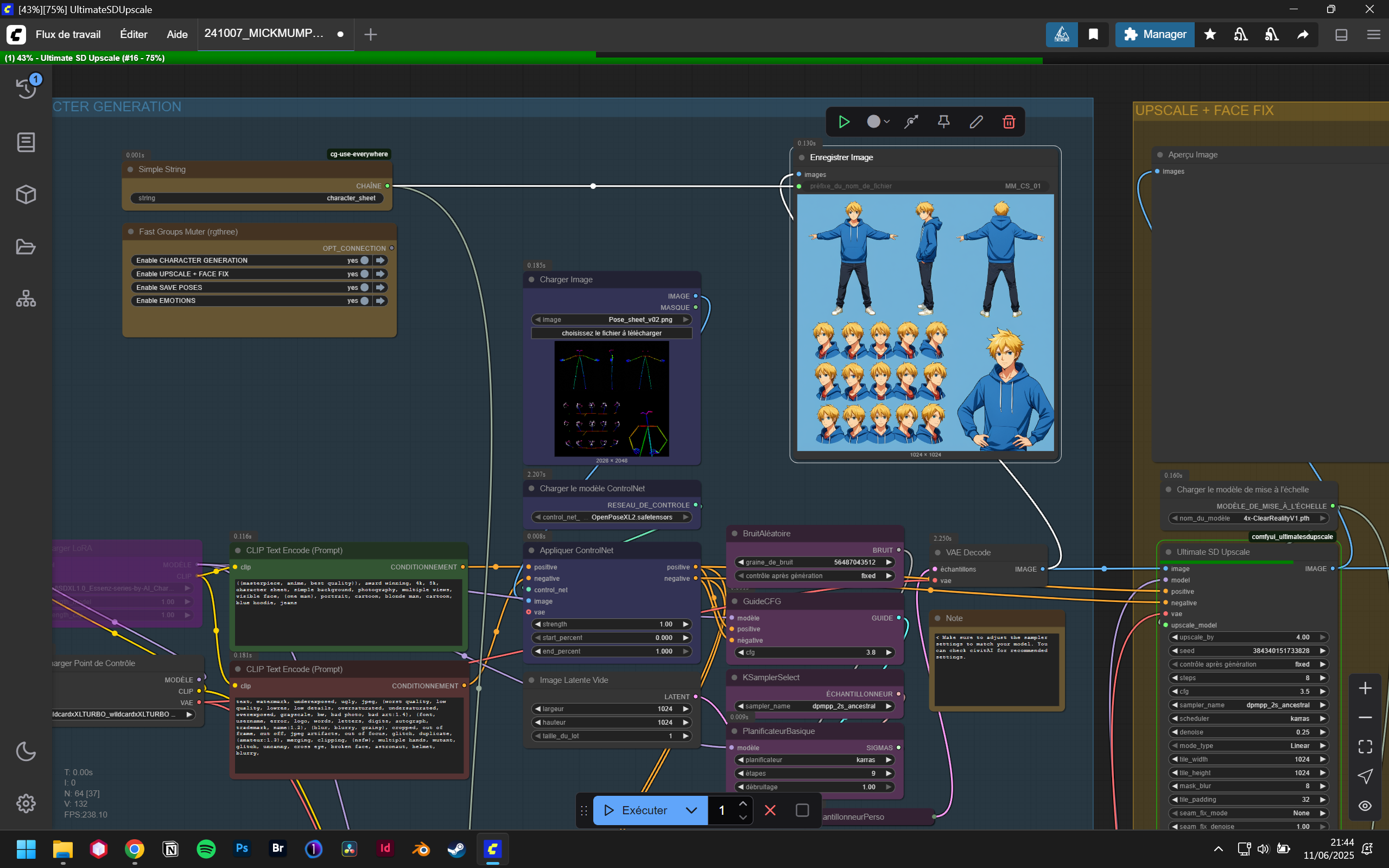Toggle Enable SAVE POSES off
Screen dimensions: 1389x868
365,287
